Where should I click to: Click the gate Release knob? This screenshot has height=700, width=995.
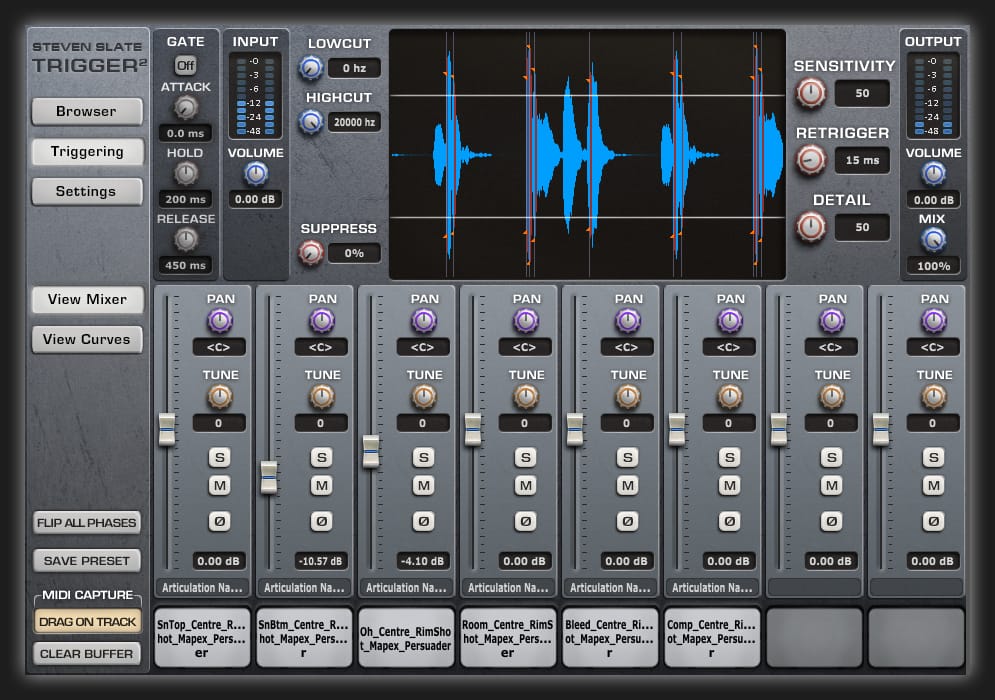coord(186,239)
